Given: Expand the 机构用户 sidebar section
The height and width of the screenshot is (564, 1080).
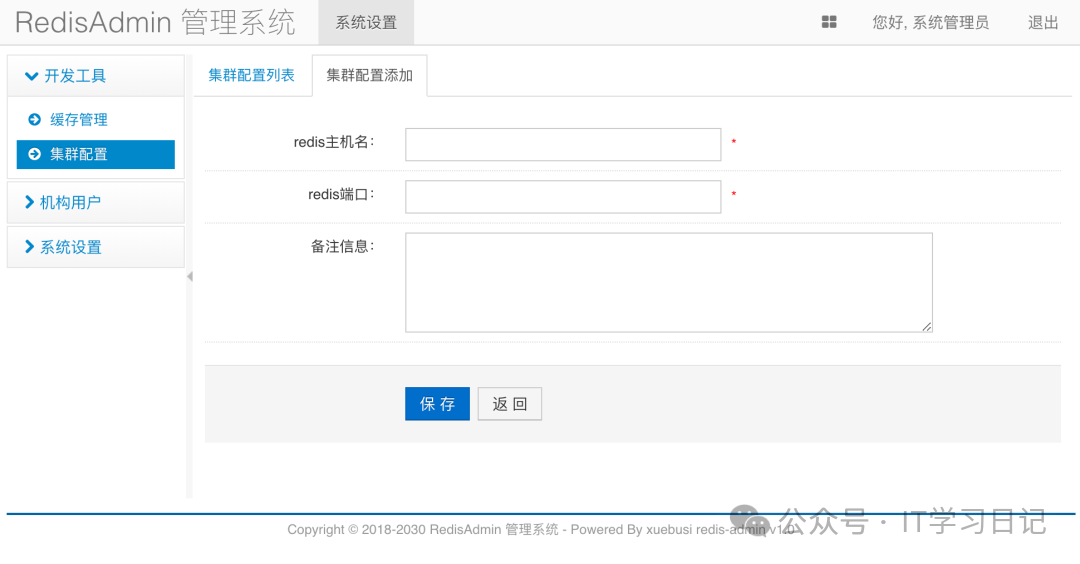Looking at the screenshot, I should point(96,202).
